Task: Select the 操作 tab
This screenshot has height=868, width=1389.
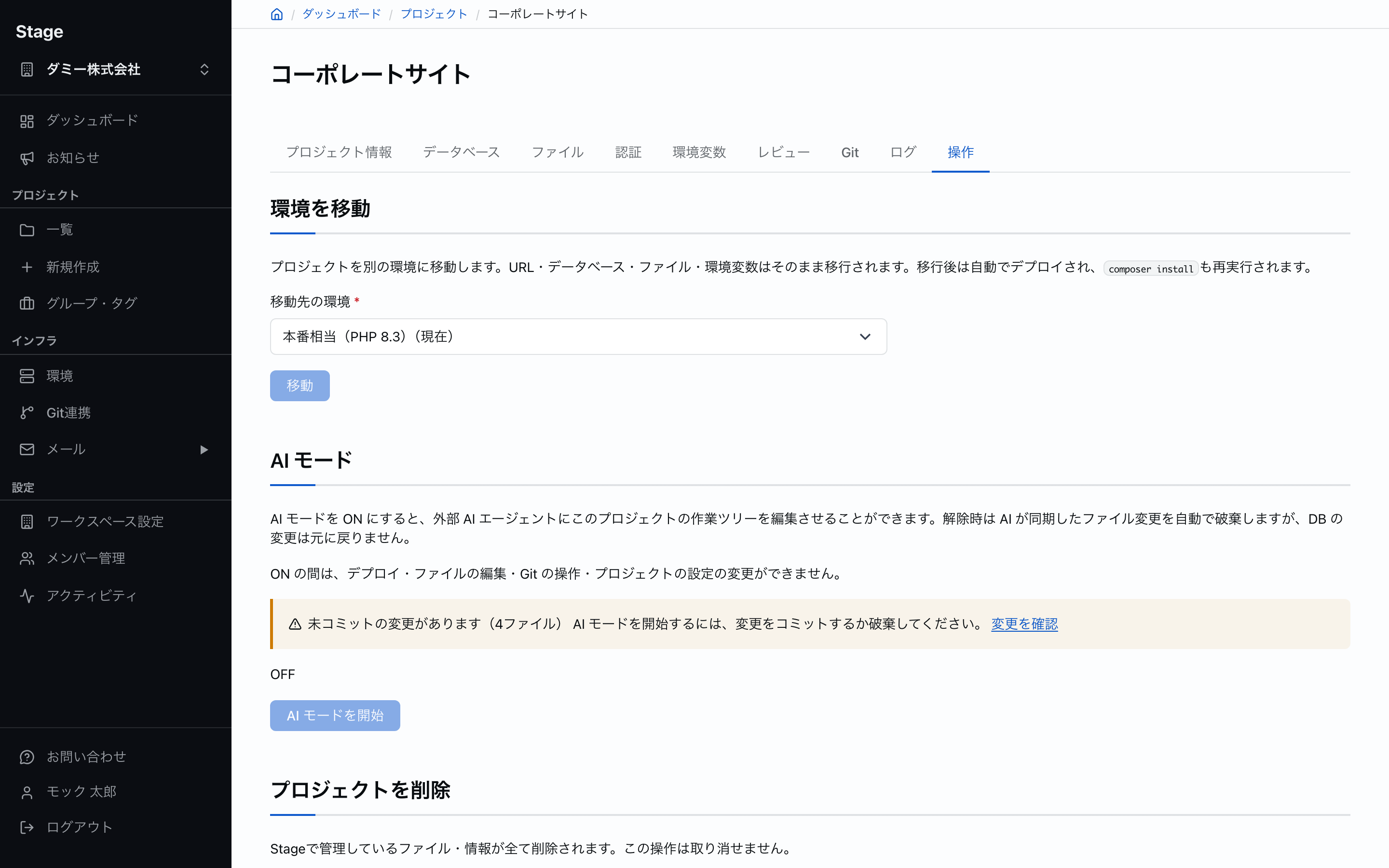Action: point(960,152)
